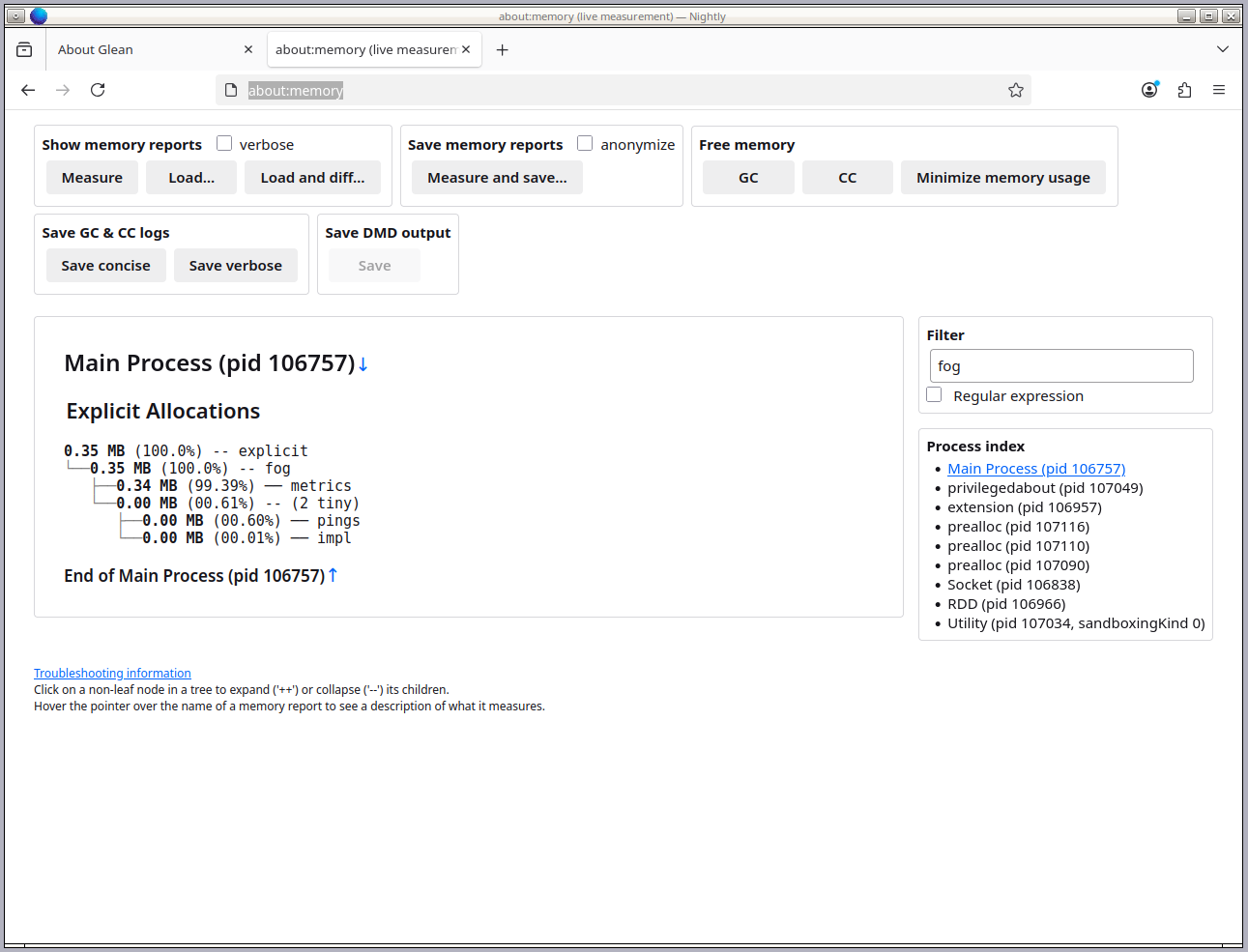1248x952 pixels.
Task: Open the Firefox View icon
Action: 24,50
